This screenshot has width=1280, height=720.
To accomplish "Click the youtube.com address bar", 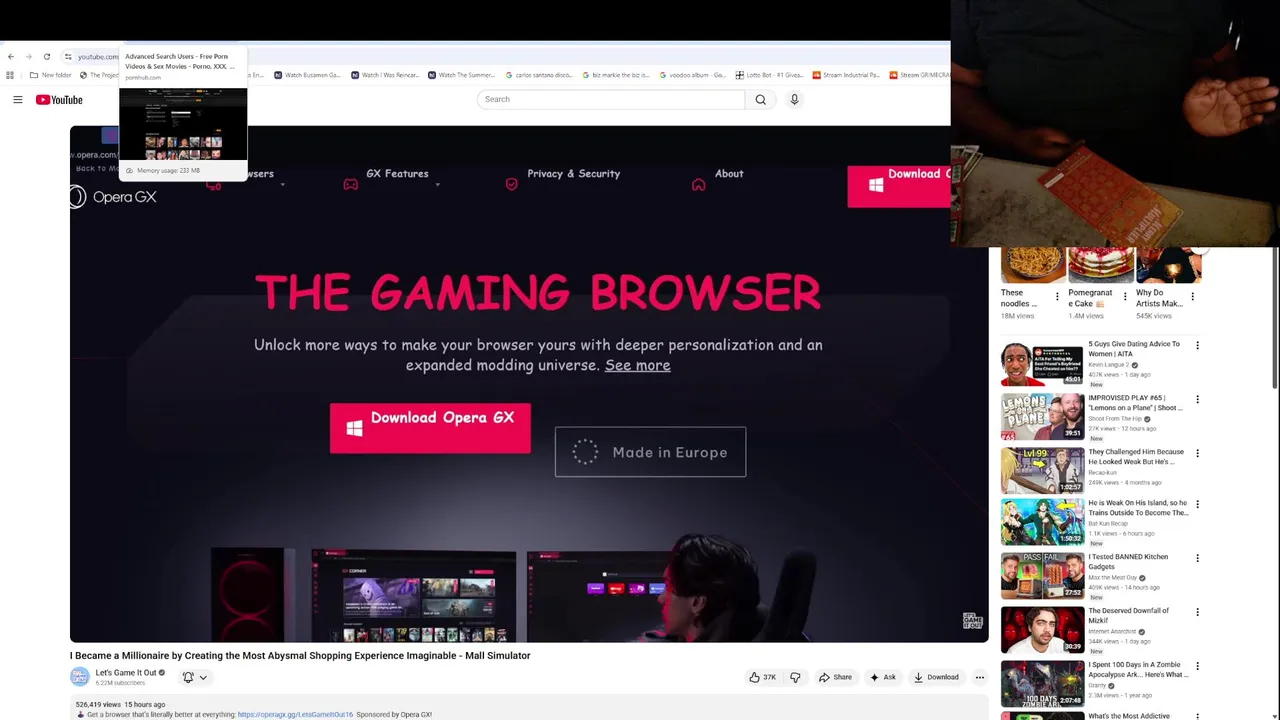I will coord(98,56).
